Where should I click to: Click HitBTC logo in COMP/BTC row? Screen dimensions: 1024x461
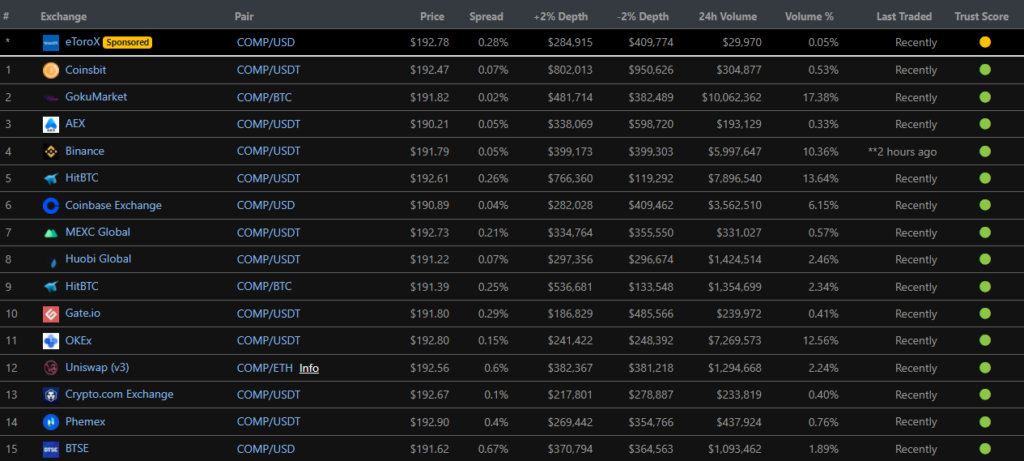pos(51,287)
